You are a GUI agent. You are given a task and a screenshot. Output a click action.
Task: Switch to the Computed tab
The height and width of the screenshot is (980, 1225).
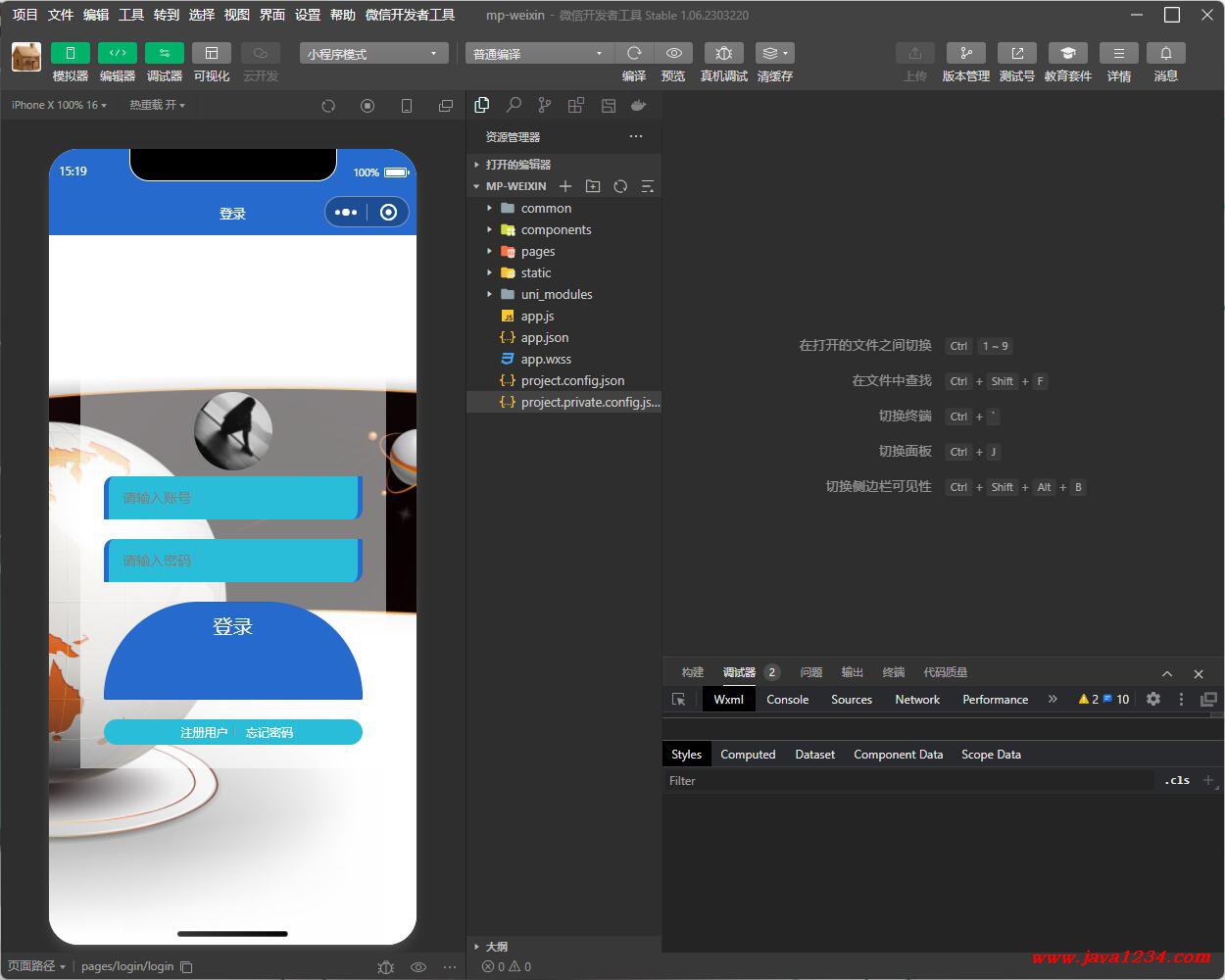click(x=748, y=755)
